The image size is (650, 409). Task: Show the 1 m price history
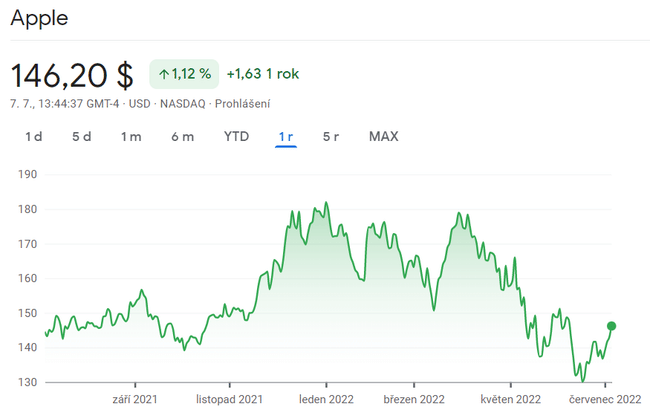pyautogui.click(x=131, y=137)
